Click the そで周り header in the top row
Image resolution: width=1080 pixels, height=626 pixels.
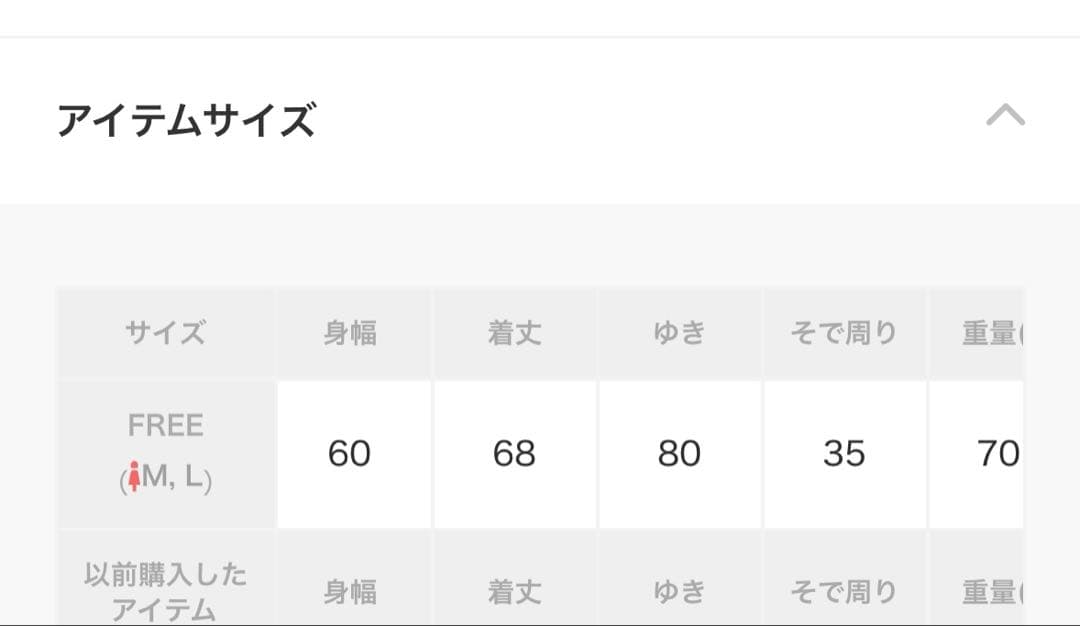844,333
